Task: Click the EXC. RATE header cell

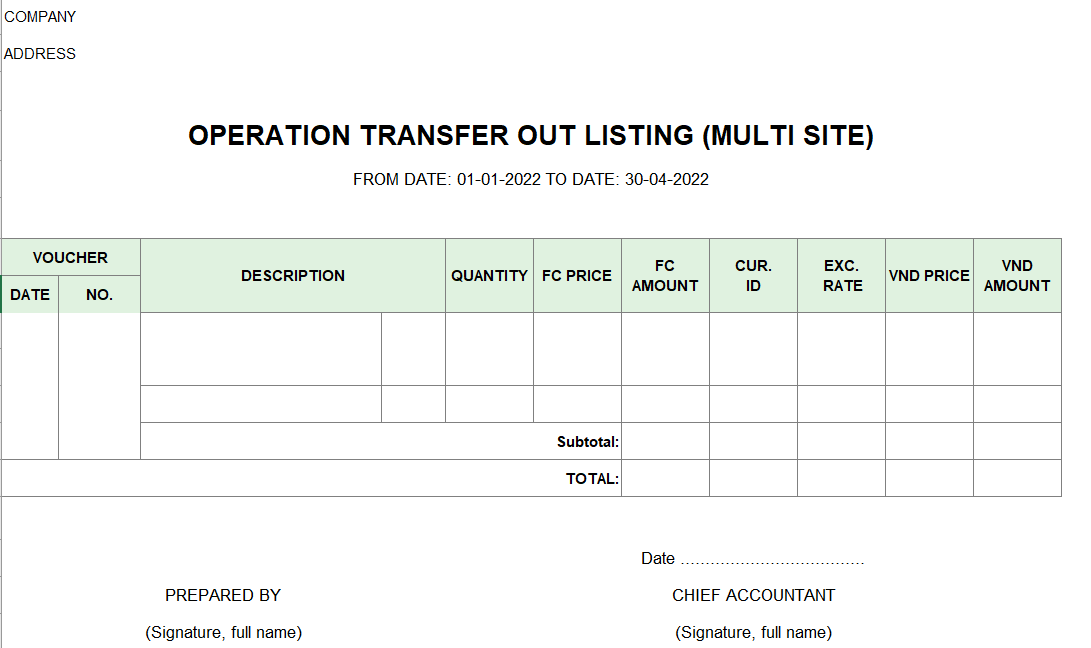Action: [841, 276]
